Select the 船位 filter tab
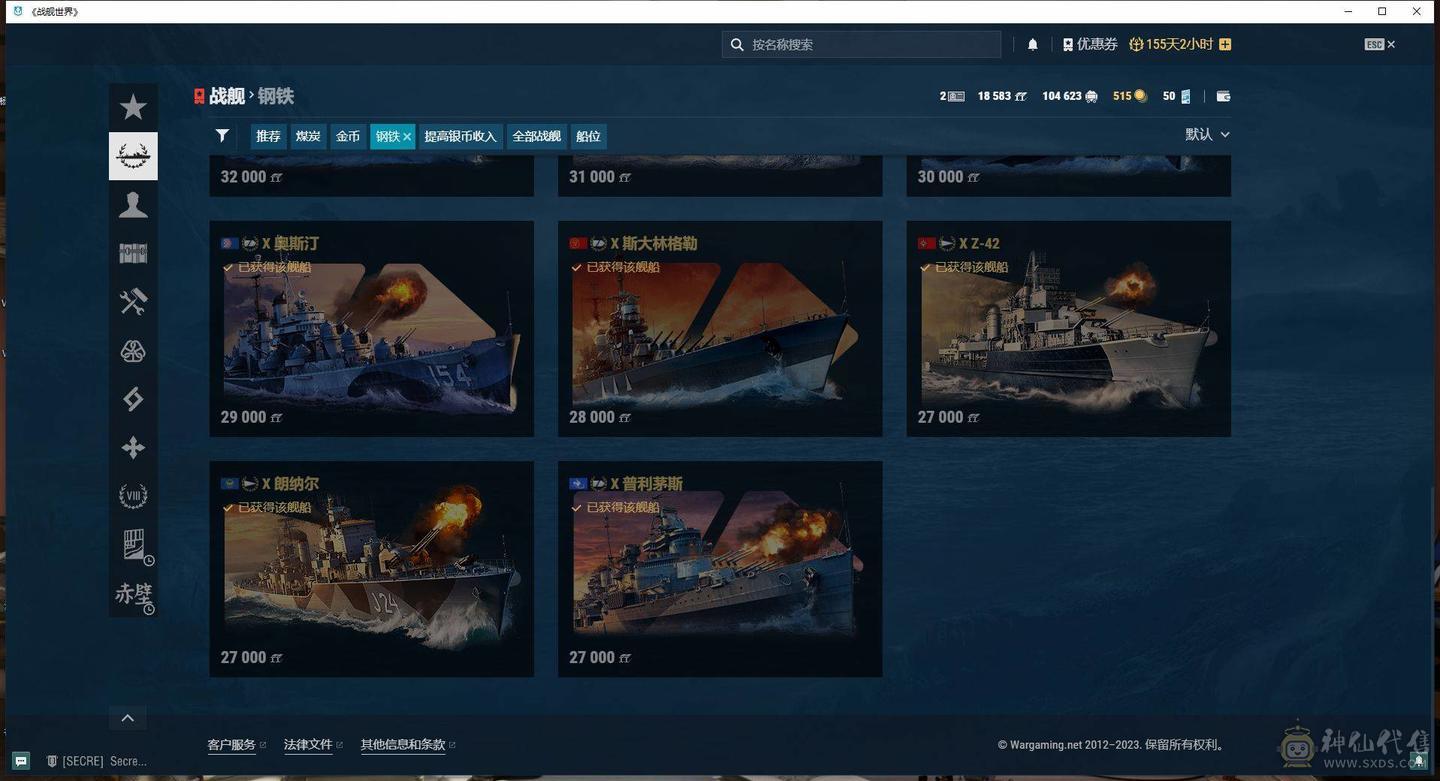The image size is (1440, 781). (589, 136)
